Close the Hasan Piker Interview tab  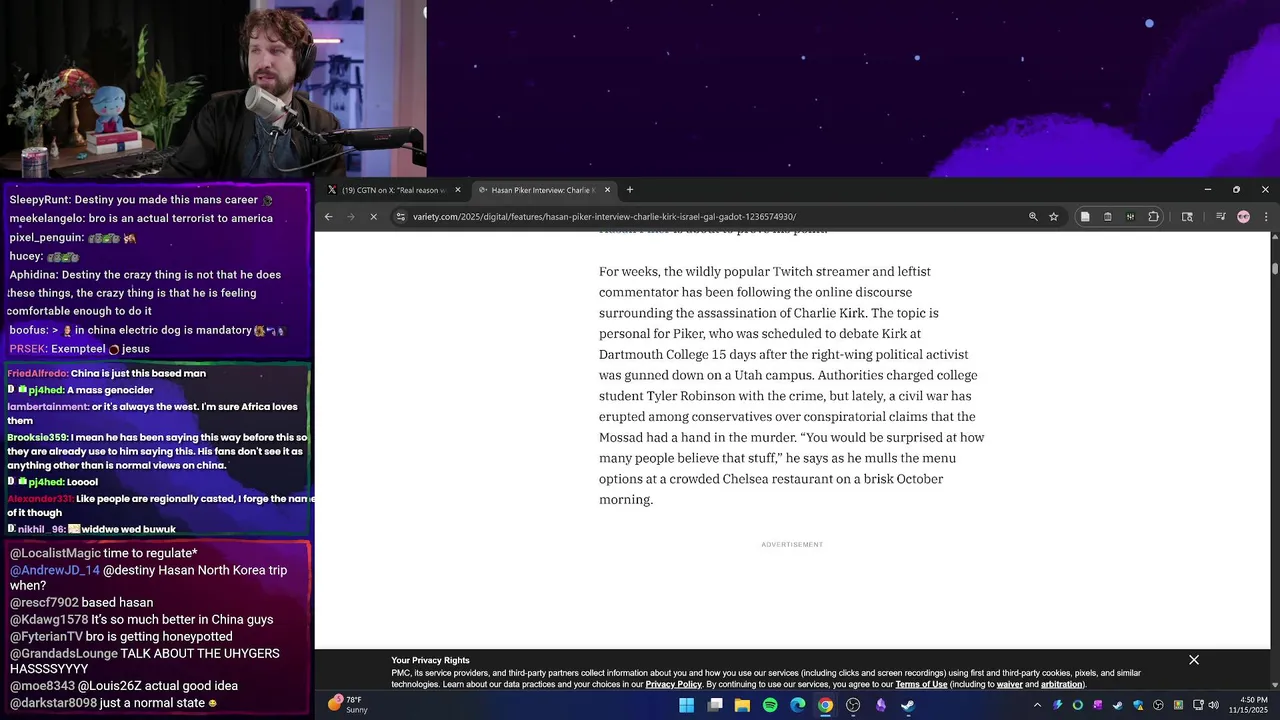[x=607, y=190]
